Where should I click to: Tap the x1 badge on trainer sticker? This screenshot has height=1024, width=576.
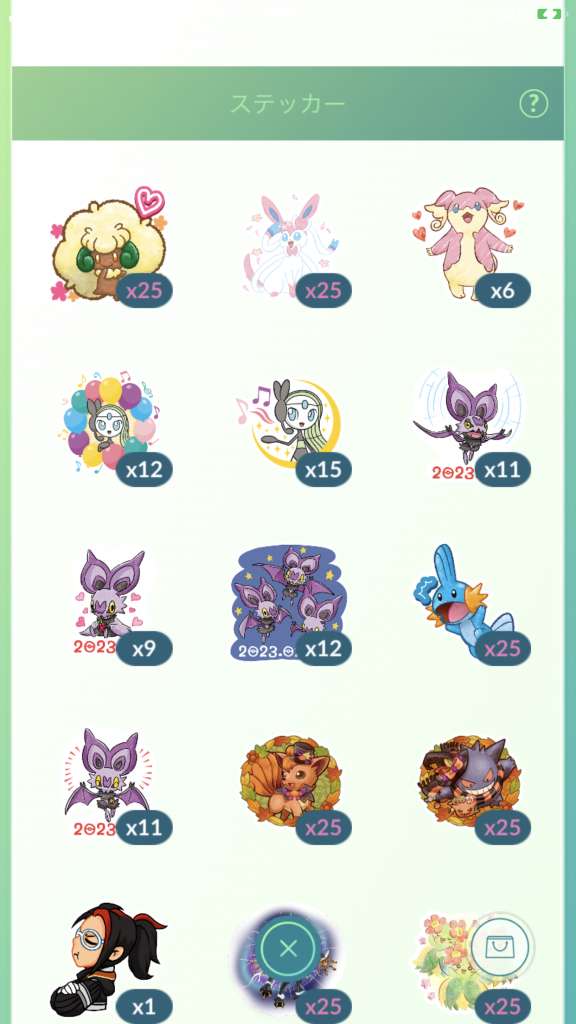tap(144, 1006)
